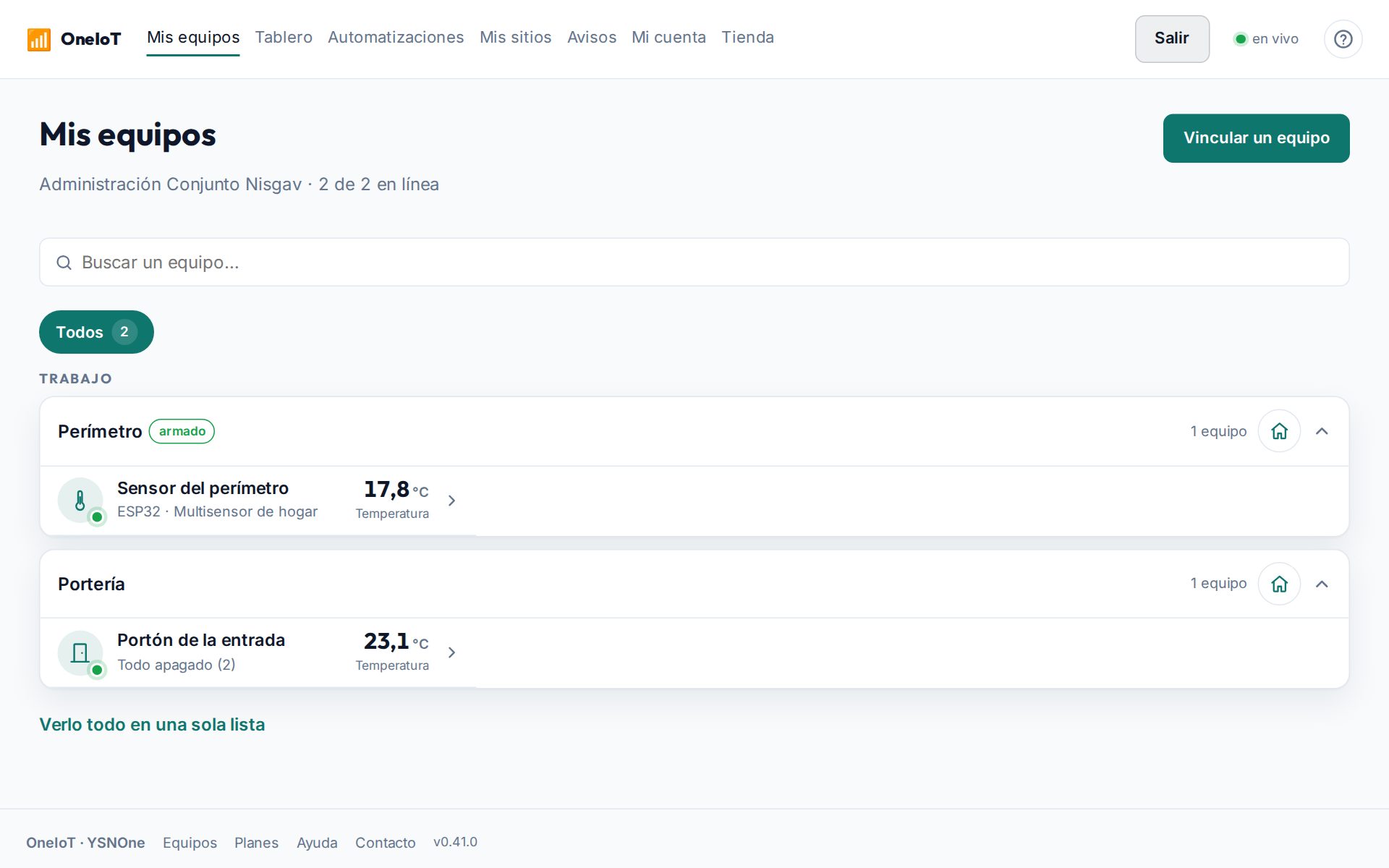Focus the Buscar un equipo search field

(x=694, y=263)
